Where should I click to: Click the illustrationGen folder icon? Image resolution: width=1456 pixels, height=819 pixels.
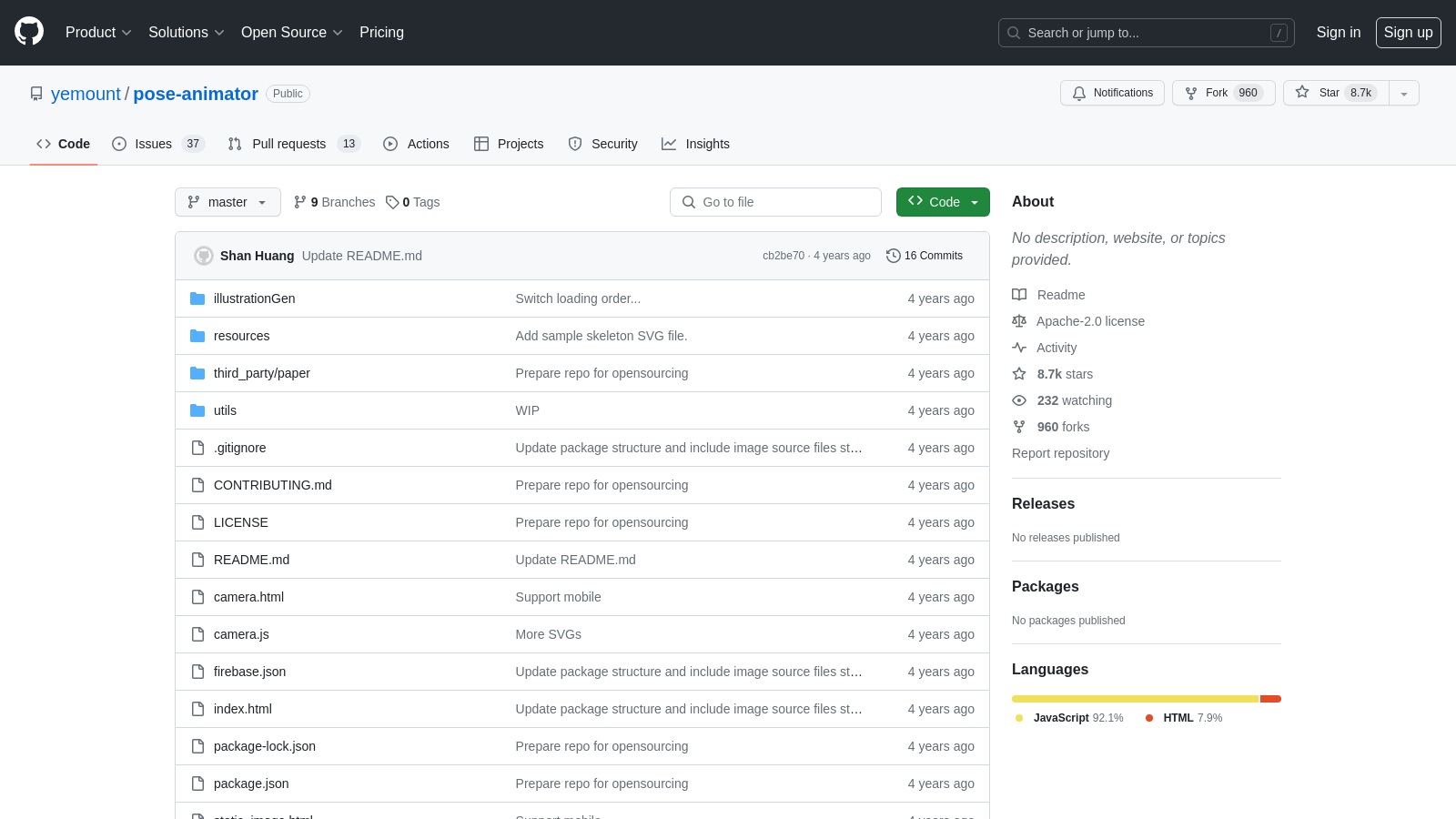(197, 298)
